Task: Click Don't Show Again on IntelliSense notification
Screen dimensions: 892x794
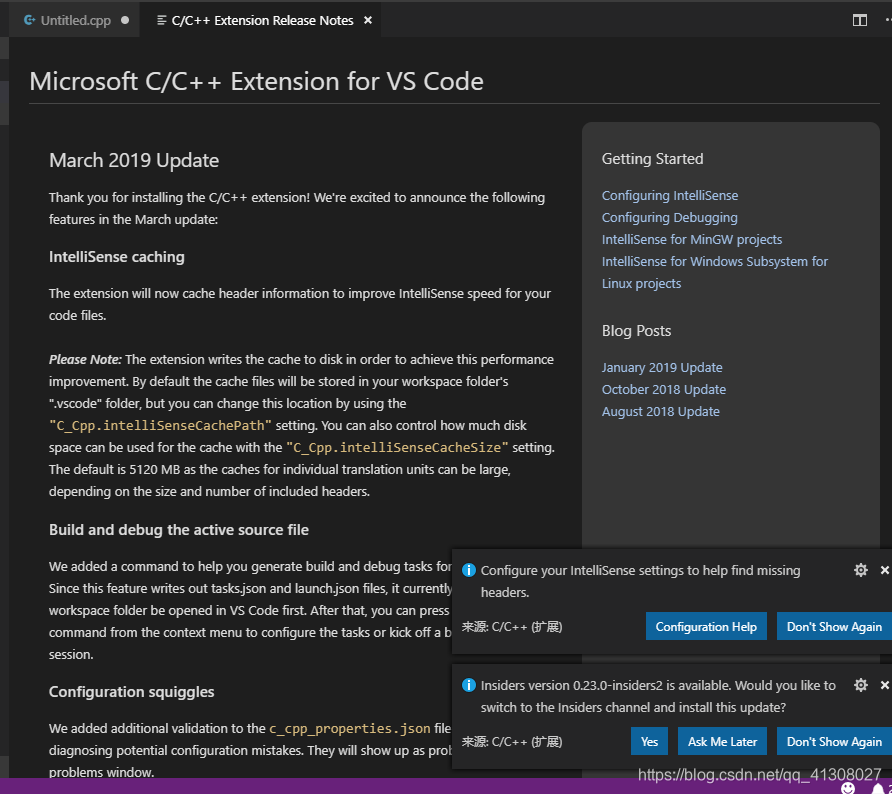Action: click(834, 627)
